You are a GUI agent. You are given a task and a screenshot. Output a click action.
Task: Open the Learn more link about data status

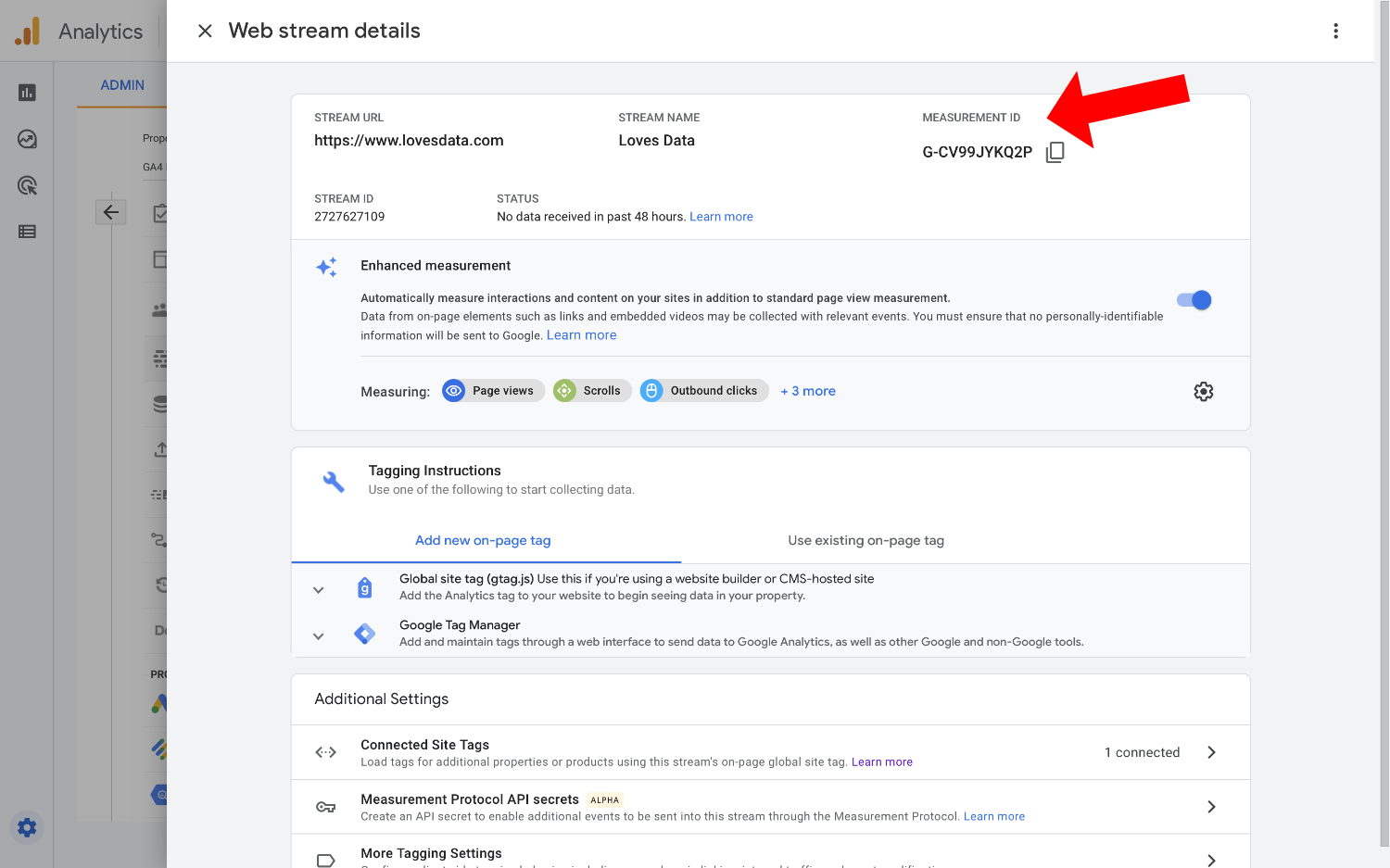click(721, 216)
